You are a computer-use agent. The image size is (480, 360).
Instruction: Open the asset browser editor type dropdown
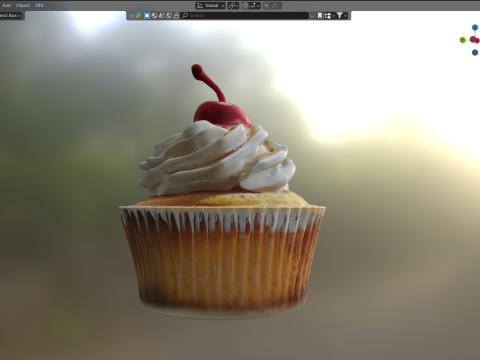tap(132, 16)
